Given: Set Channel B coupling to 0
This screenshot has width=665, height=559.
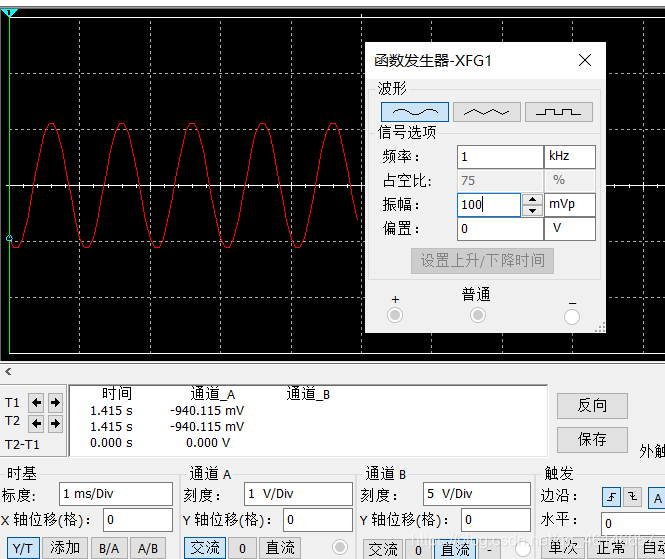Looking at the screenshot, I should point(419,550).
